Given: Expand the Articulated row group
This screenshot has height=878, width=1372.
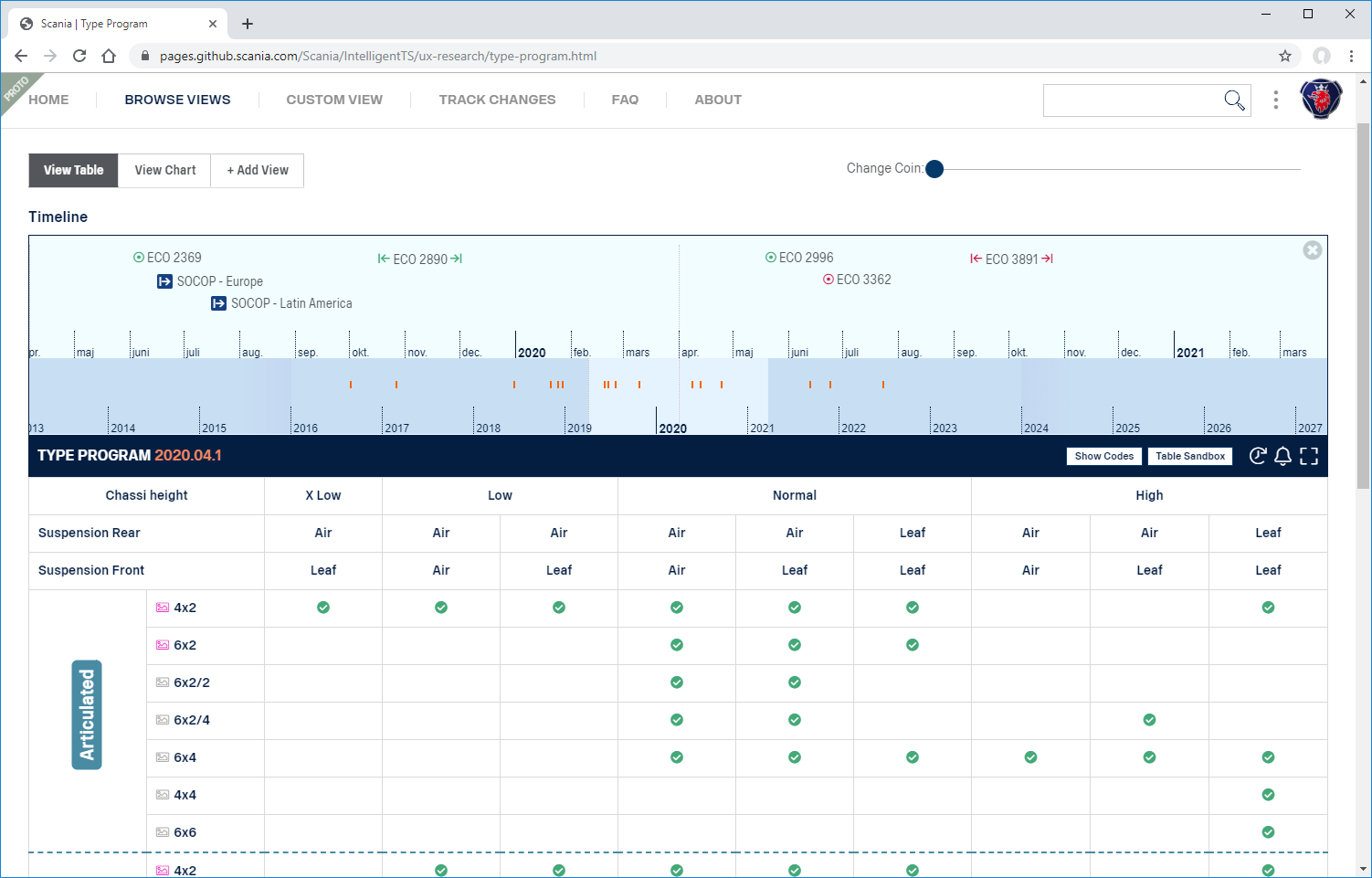Looking at the screenshot, I should point(87,714).
